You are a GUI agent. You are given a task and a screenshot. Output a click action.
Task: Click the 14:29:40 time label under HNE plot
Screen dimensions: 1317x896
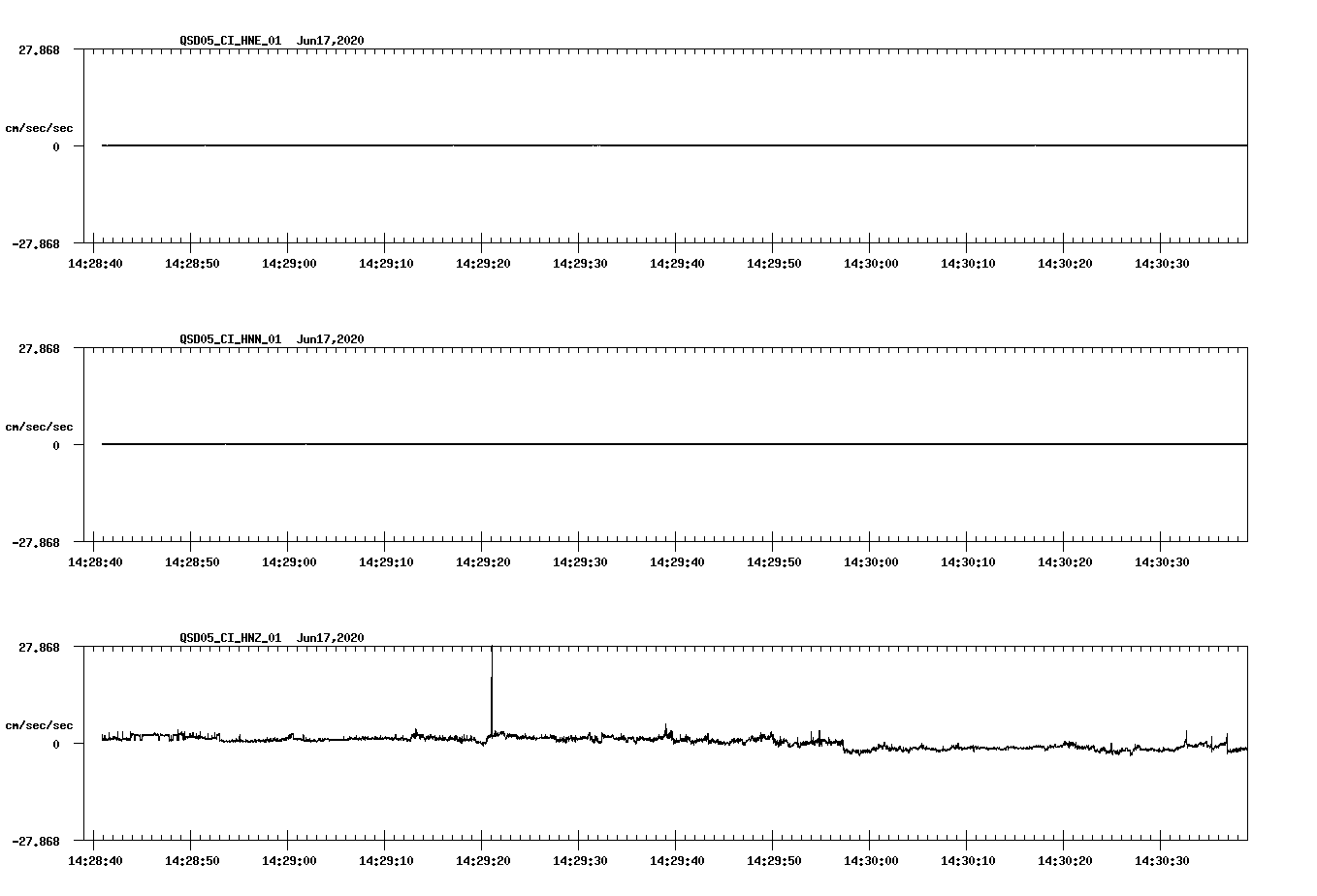coord(677,264)
